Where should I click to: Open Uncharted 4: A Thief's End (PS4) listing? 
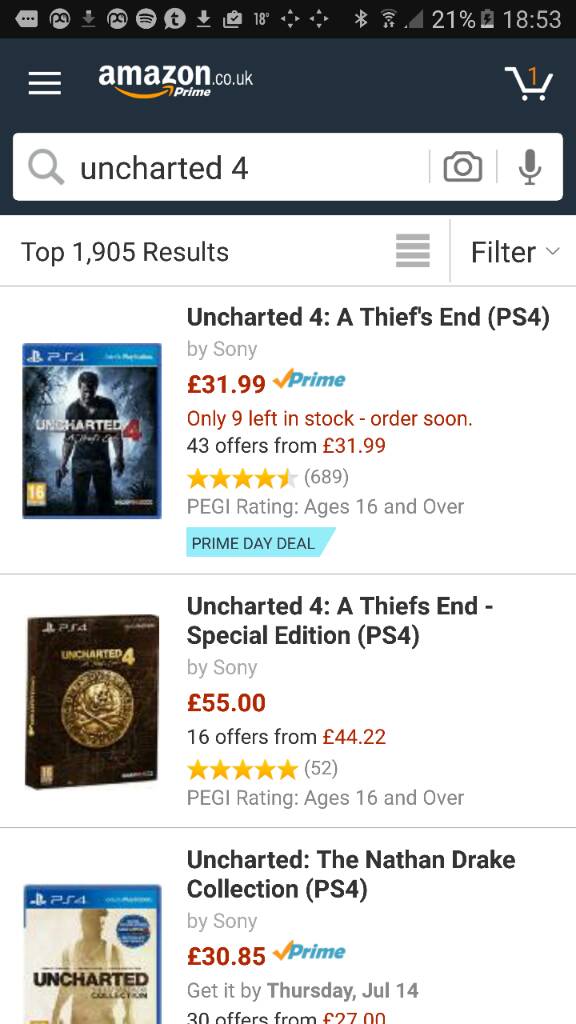[368, 317]
